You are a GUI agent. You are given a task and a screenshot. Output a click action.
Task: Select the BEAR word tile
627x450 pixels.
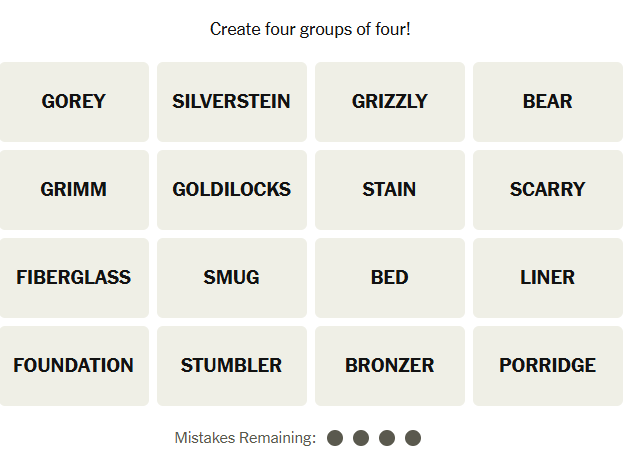pyautogui.click(x=547, y=102)
